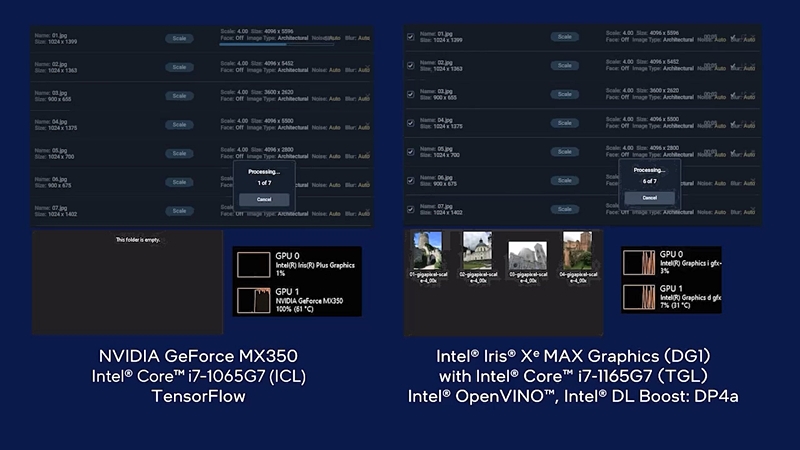Click 'This folder is empty.' message
800x450 pixels.
coord(138,240)
